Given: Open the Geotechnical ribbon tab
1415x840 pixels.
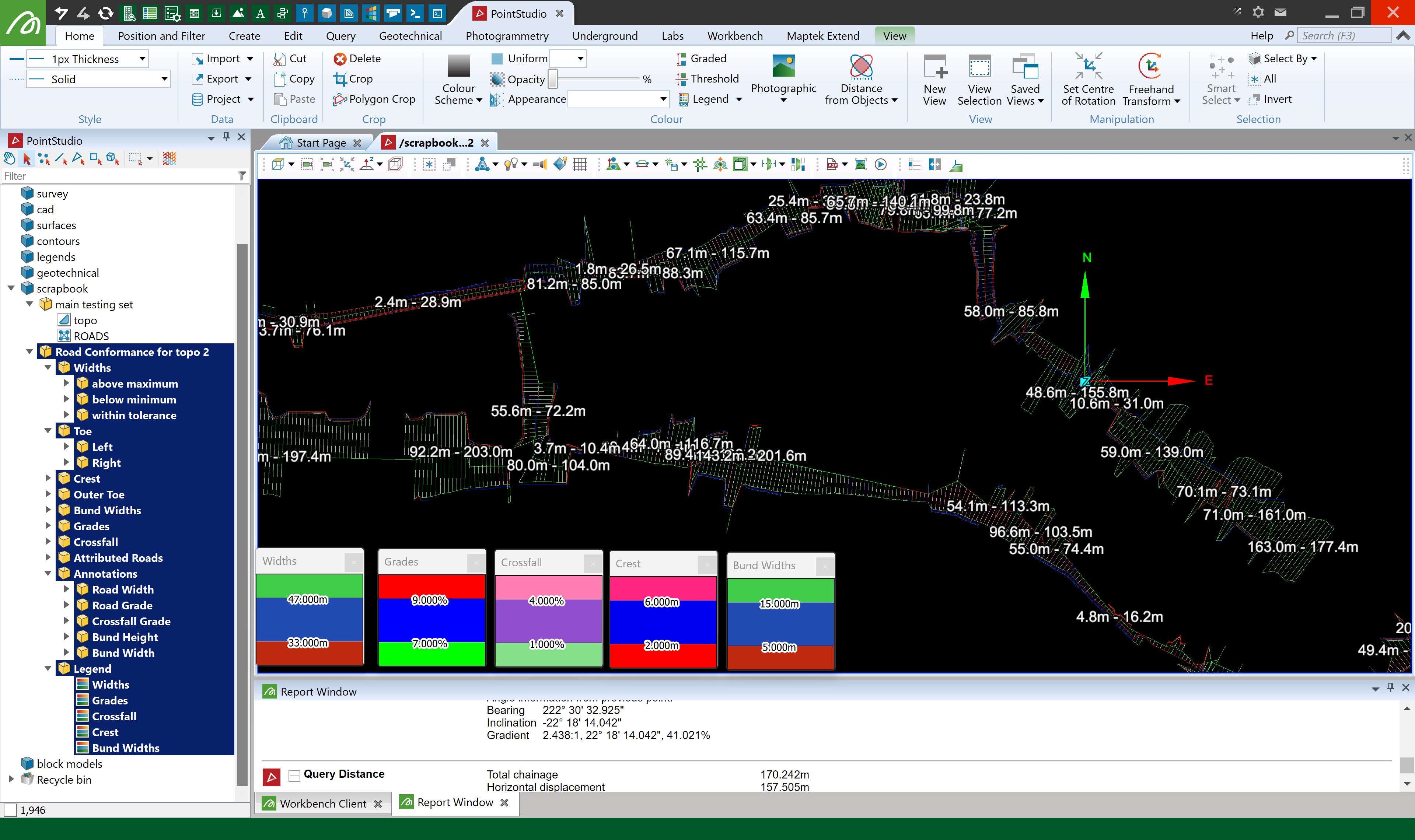Looking at the screenshot, I should point(410,36).
